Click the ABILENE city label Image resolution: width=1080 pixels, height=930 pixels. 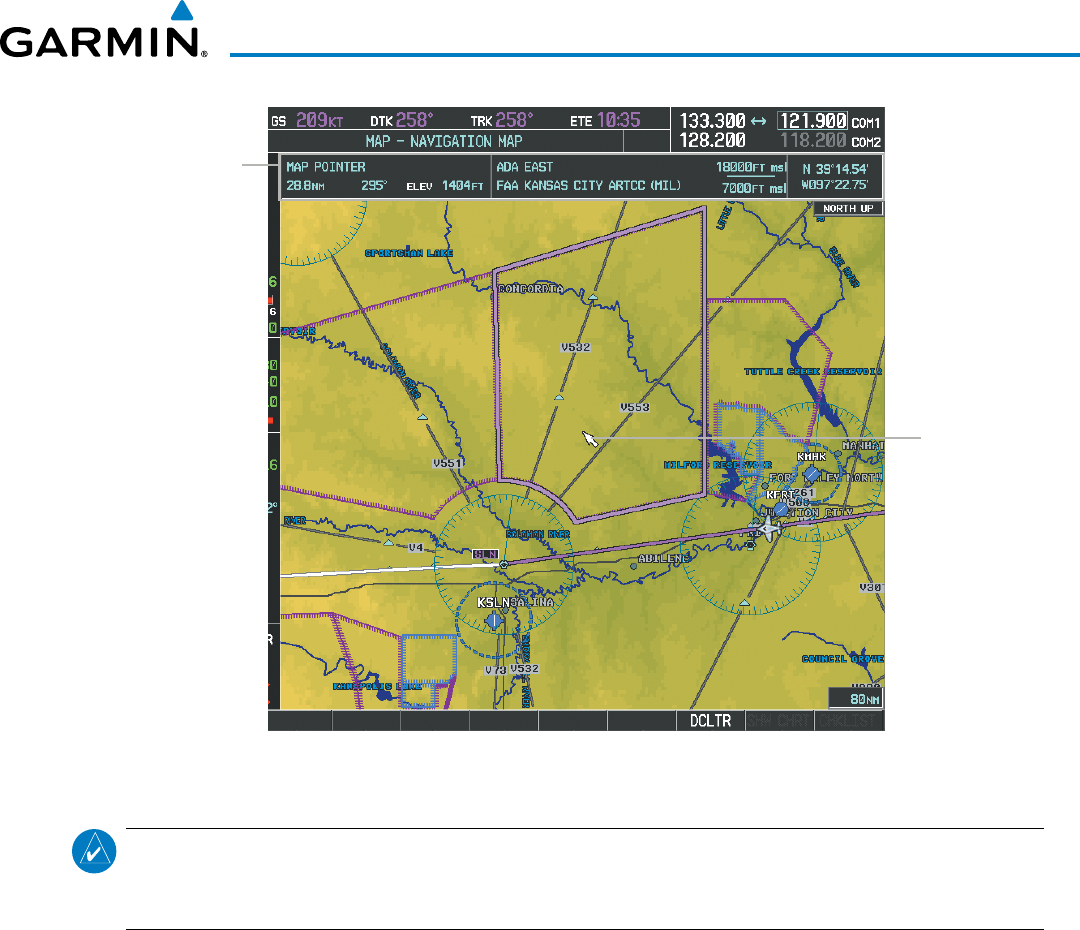coord(664,559)
